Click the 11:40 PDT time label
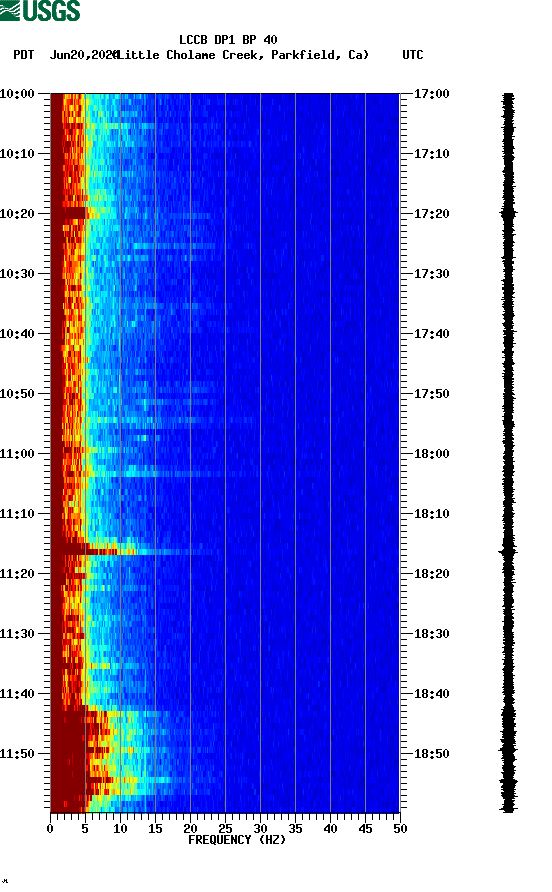This screenshot has height=892, width=552. [x=17, y=693]
